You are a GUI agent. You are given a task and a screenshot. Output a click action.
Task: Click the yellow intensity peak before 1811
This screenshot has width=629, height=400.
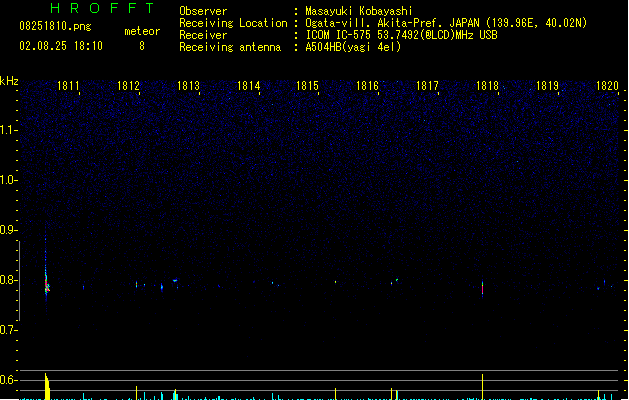click(47, 386)
